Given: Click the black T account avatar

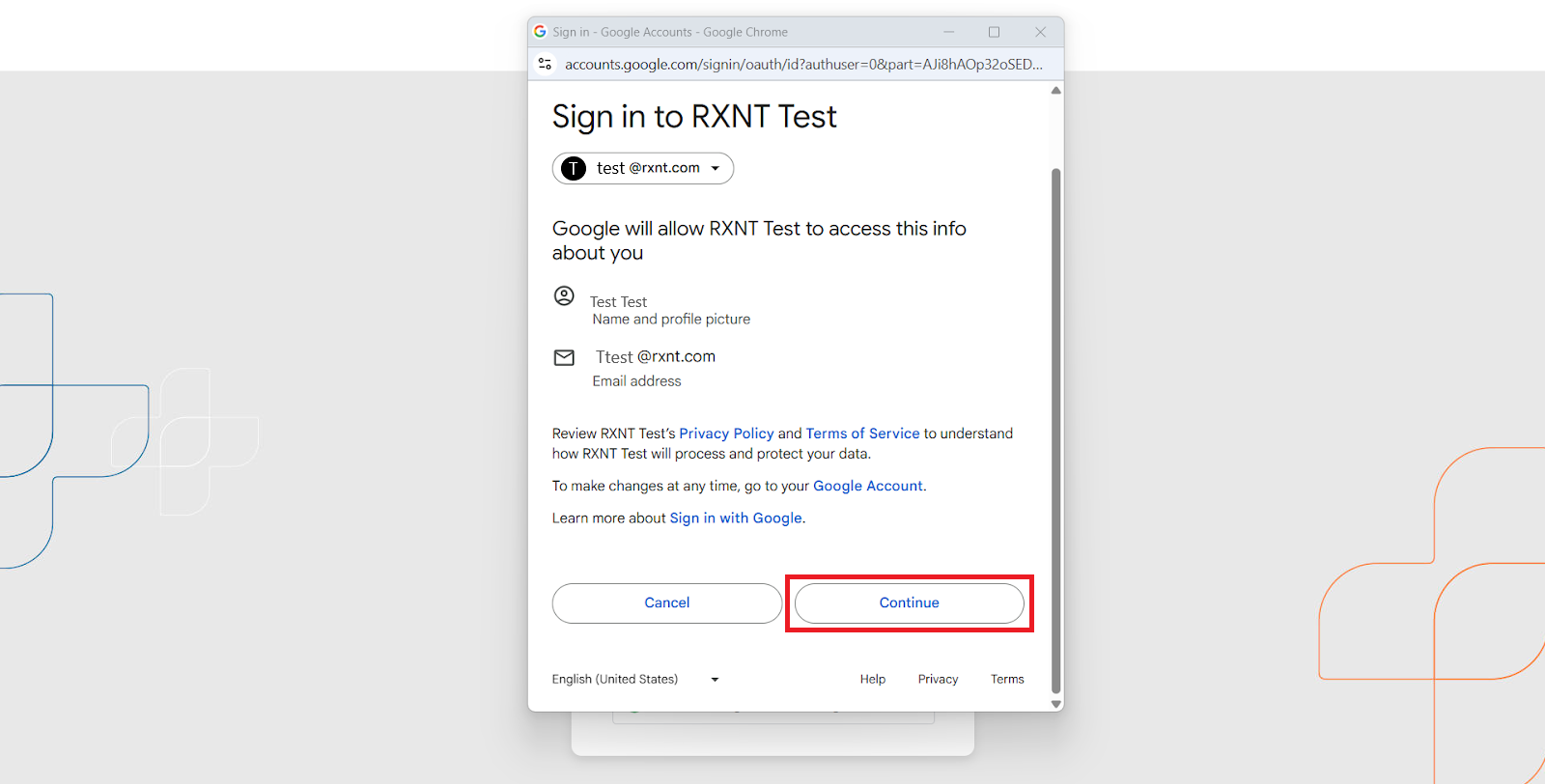Looking at the screenshot, I should tap(574, 169).
